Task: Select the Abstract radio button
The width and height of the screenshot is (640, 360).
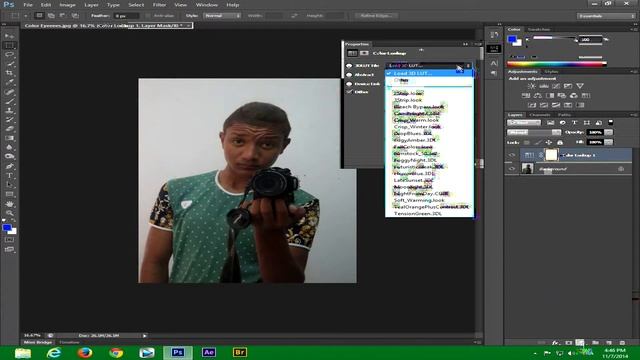Action: (349, 75)
